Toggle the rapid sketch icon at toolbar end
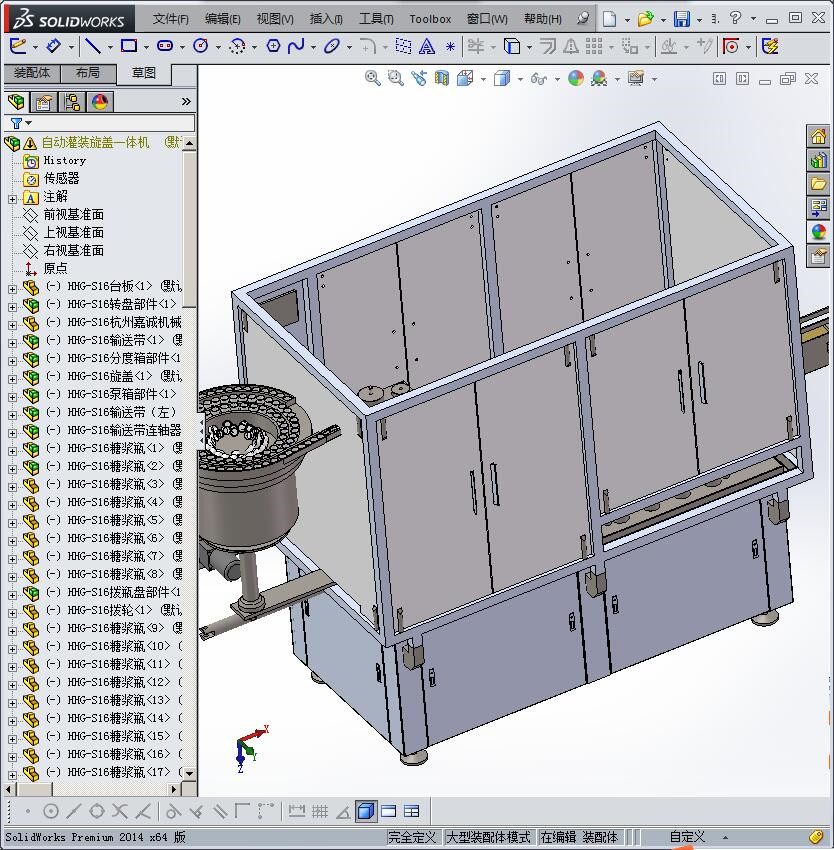834x850 pixels. coord(770,45)
